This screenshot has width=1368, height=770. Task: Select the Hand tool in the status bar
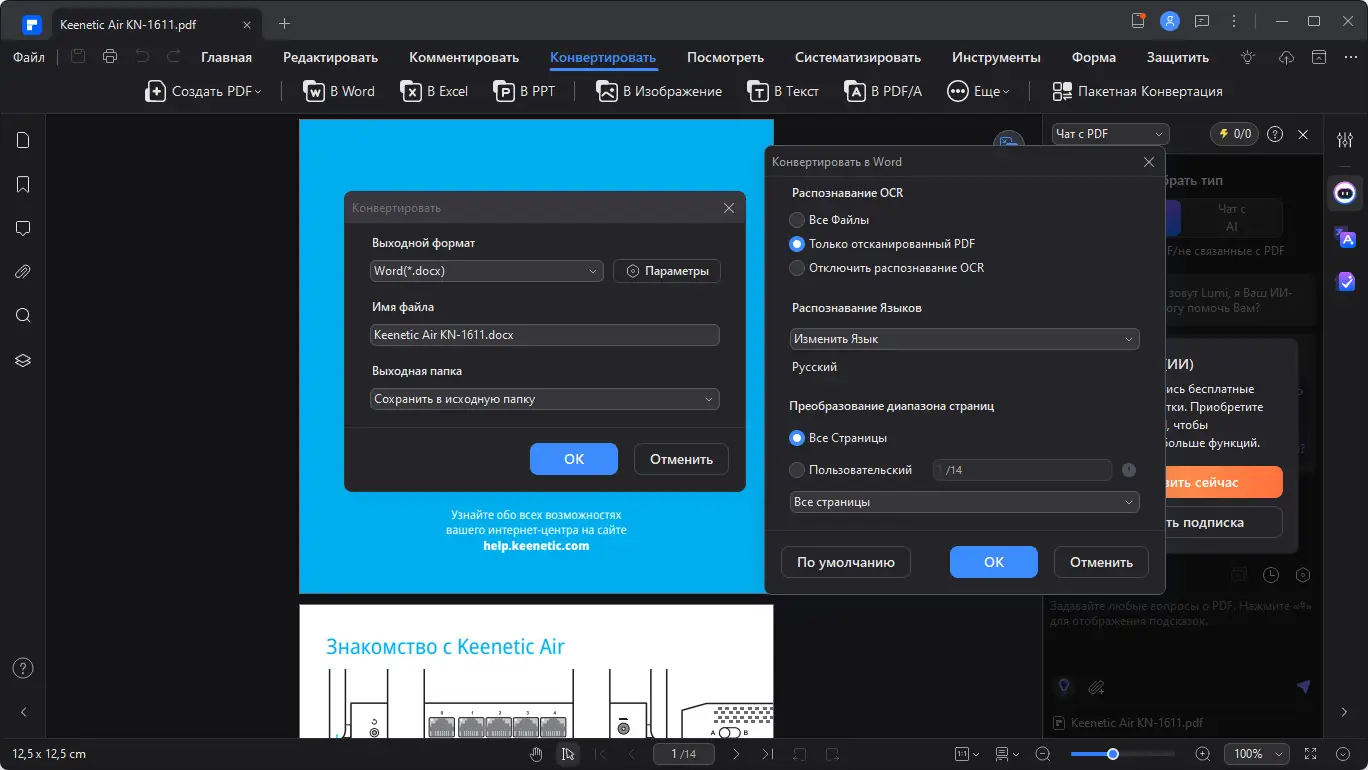point(536,754)
